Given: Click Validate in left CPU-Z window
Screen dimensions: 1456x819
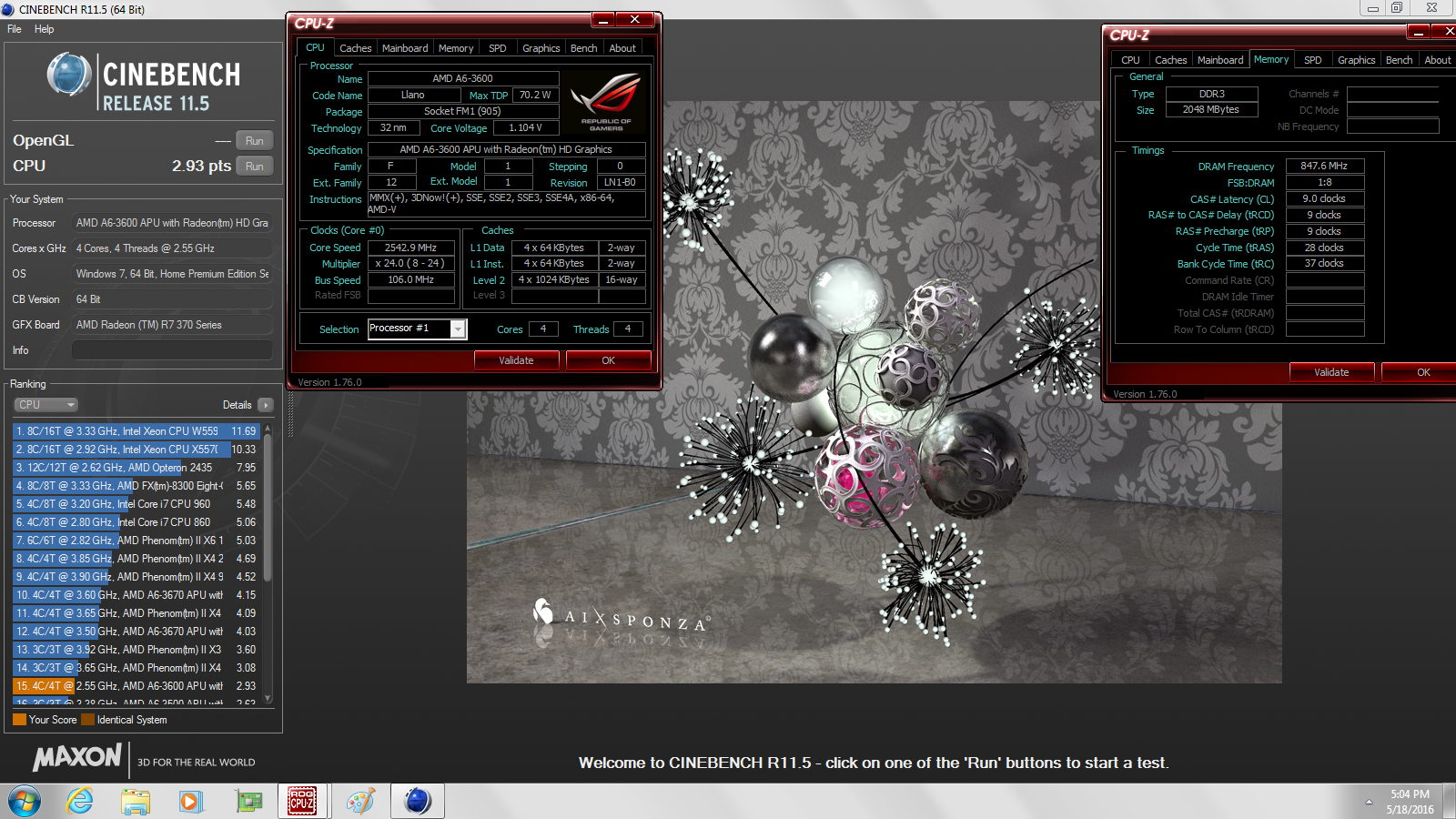Looking at the screenshot, I should (x=516, y=360).
